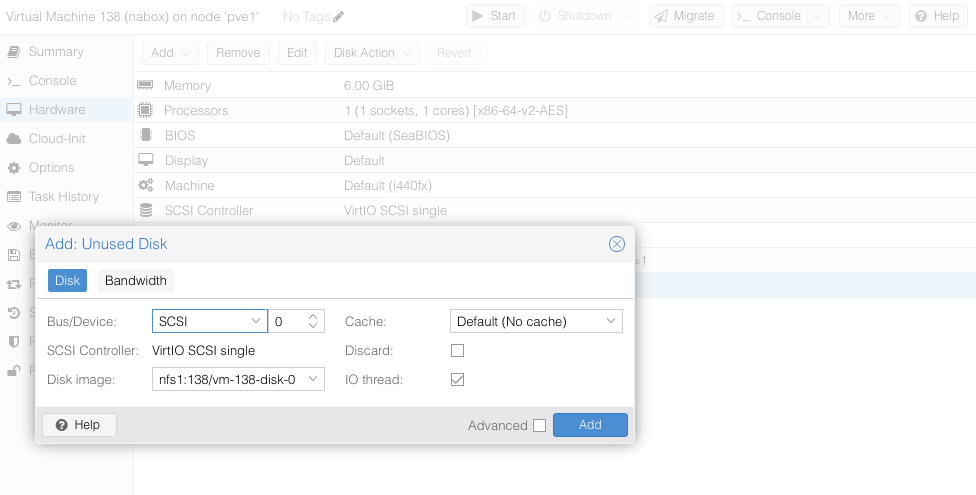Open the Cloud-Init section

[x=57, y=138]
